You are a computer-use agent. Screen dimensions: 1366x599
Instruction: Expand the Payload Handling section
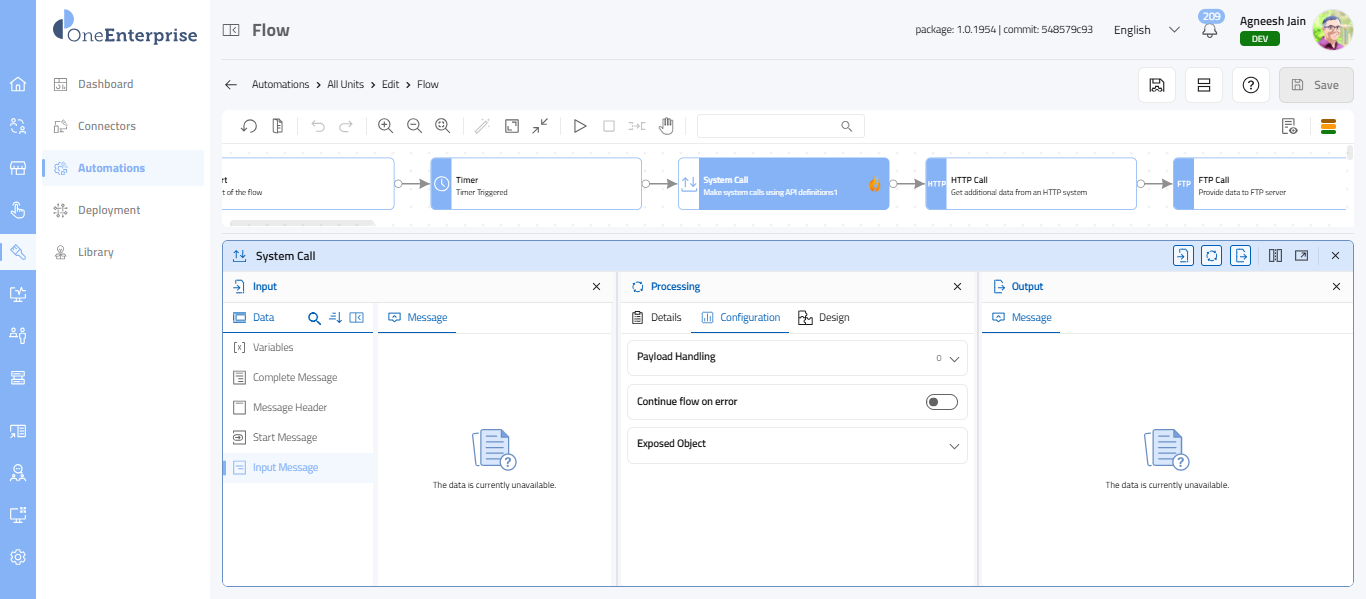pyautogui.click(x=954, y=358)
